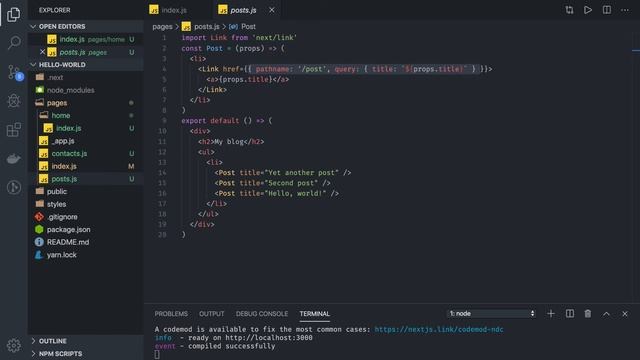Open the OUTPUT panel tab
Viewport: 640px width, 360px height.
point(211,313)
